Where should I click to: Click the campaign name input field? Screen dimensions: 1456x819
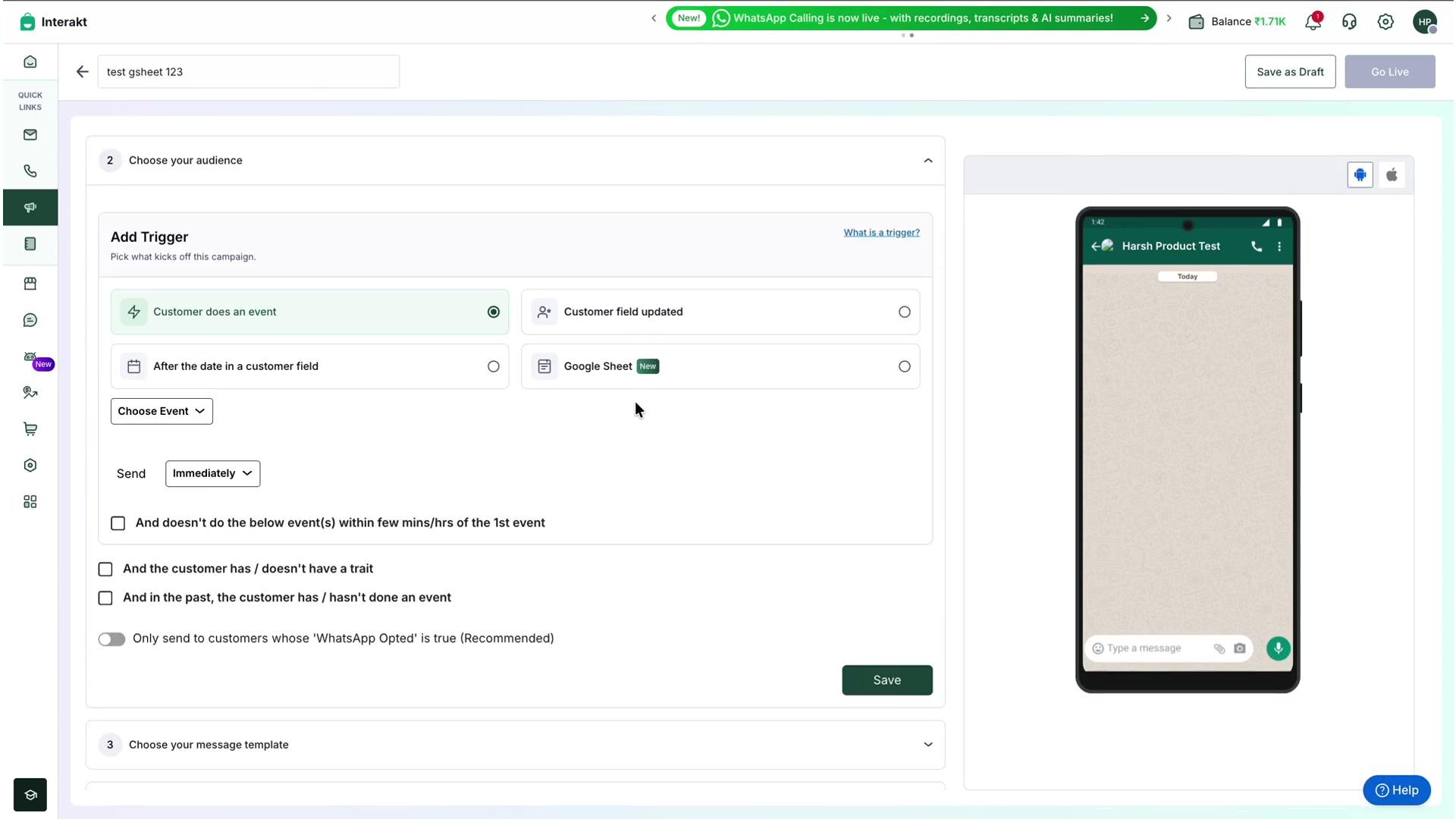coord(248,72)
